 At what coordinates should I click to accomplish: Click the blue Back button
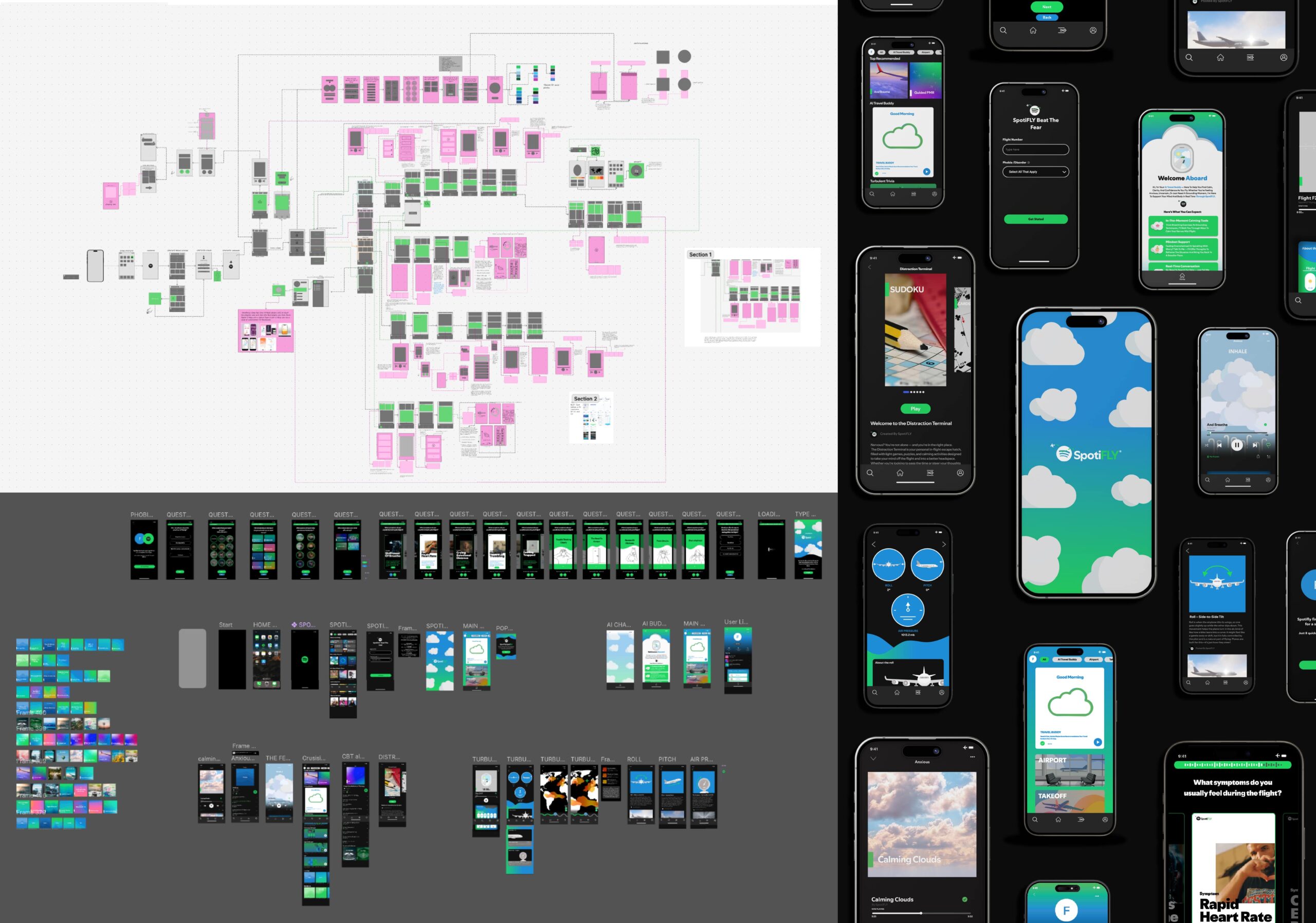(x=1047, y=17)
